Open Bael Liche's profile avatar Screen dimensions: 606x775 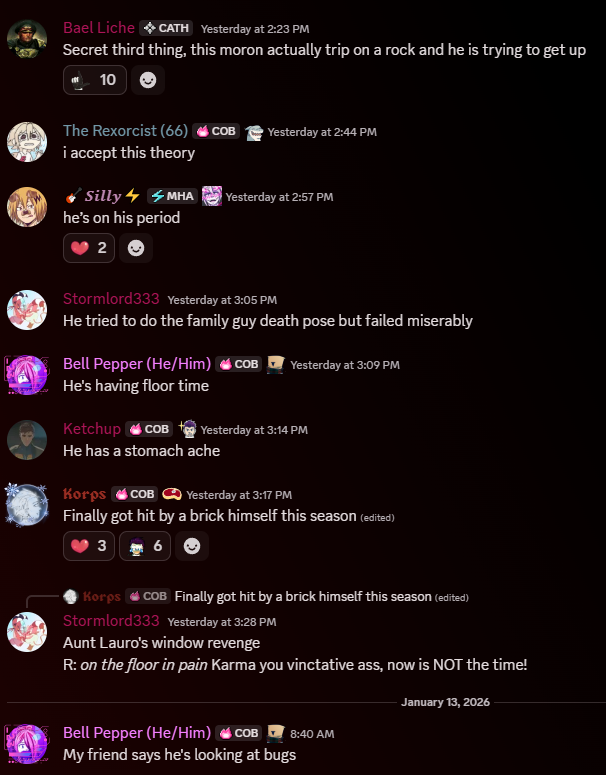(27, 39)
